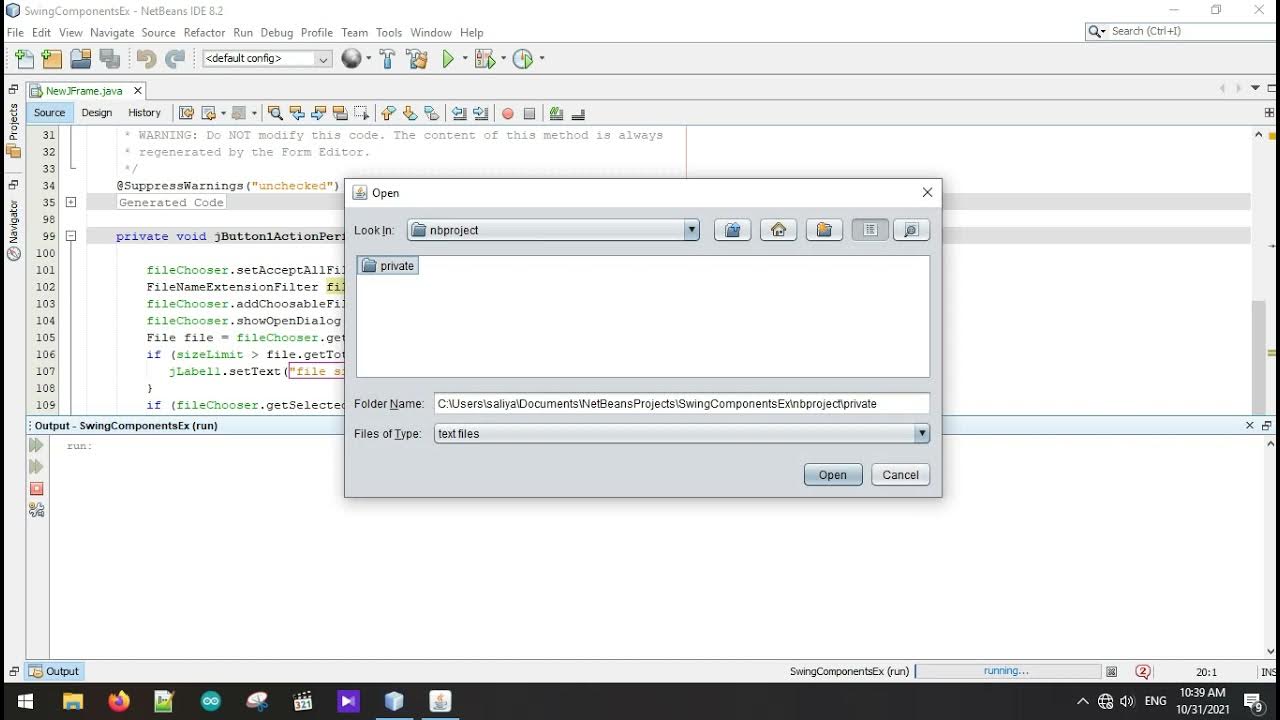
Task: Open the File menu
Action: 15,32
